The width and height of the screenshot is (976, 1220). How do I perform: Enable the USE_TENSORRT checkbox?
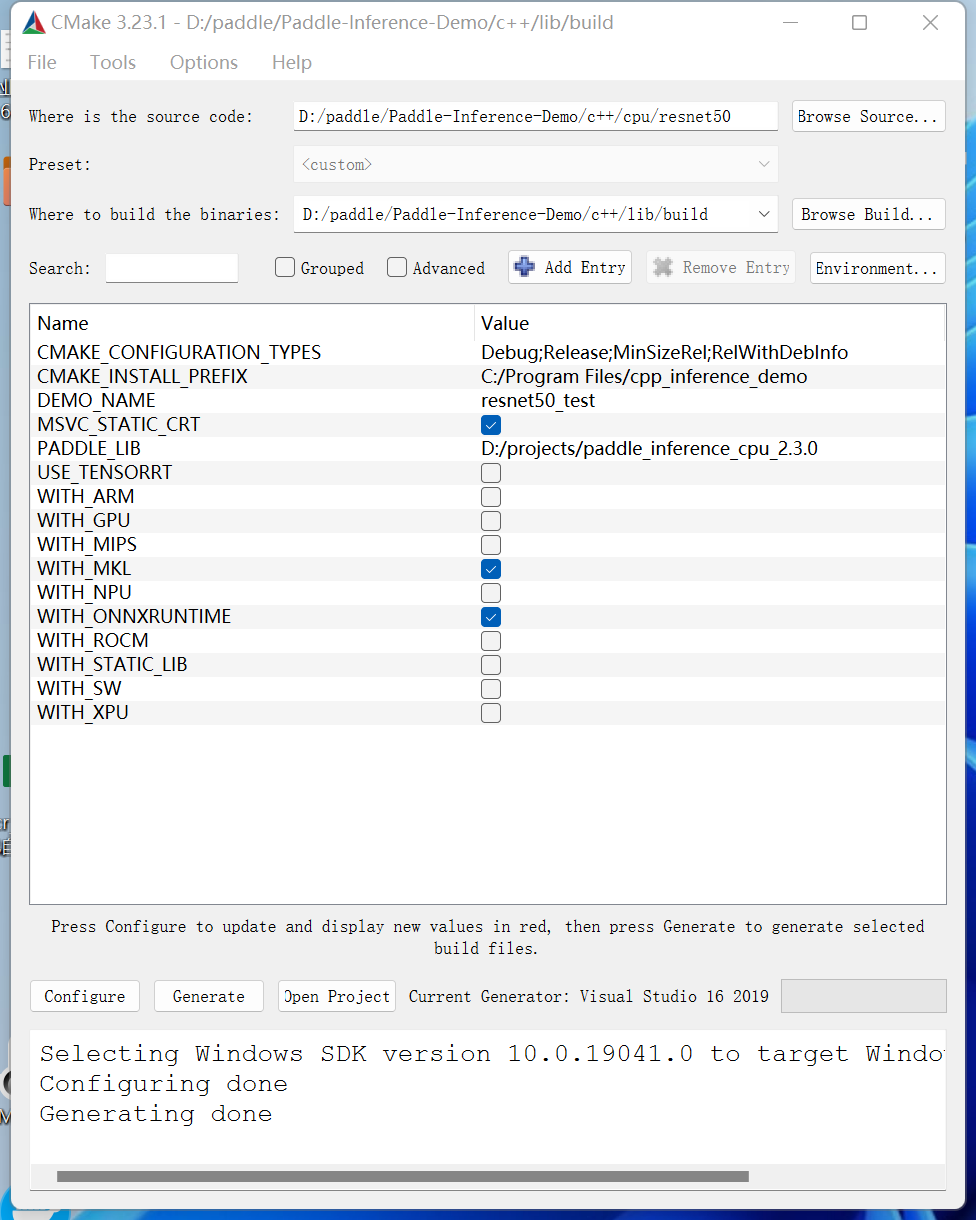coord(490,472)
